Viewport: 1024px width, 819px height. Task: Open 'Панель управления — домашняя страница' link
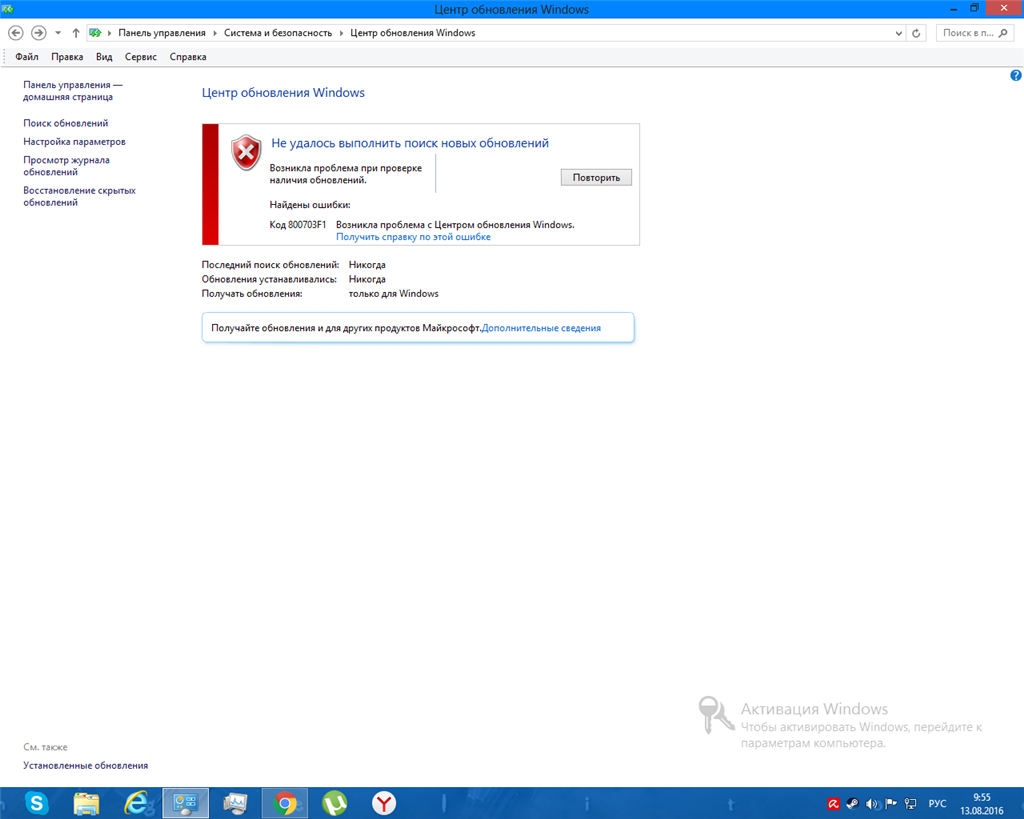click(72, 91)
